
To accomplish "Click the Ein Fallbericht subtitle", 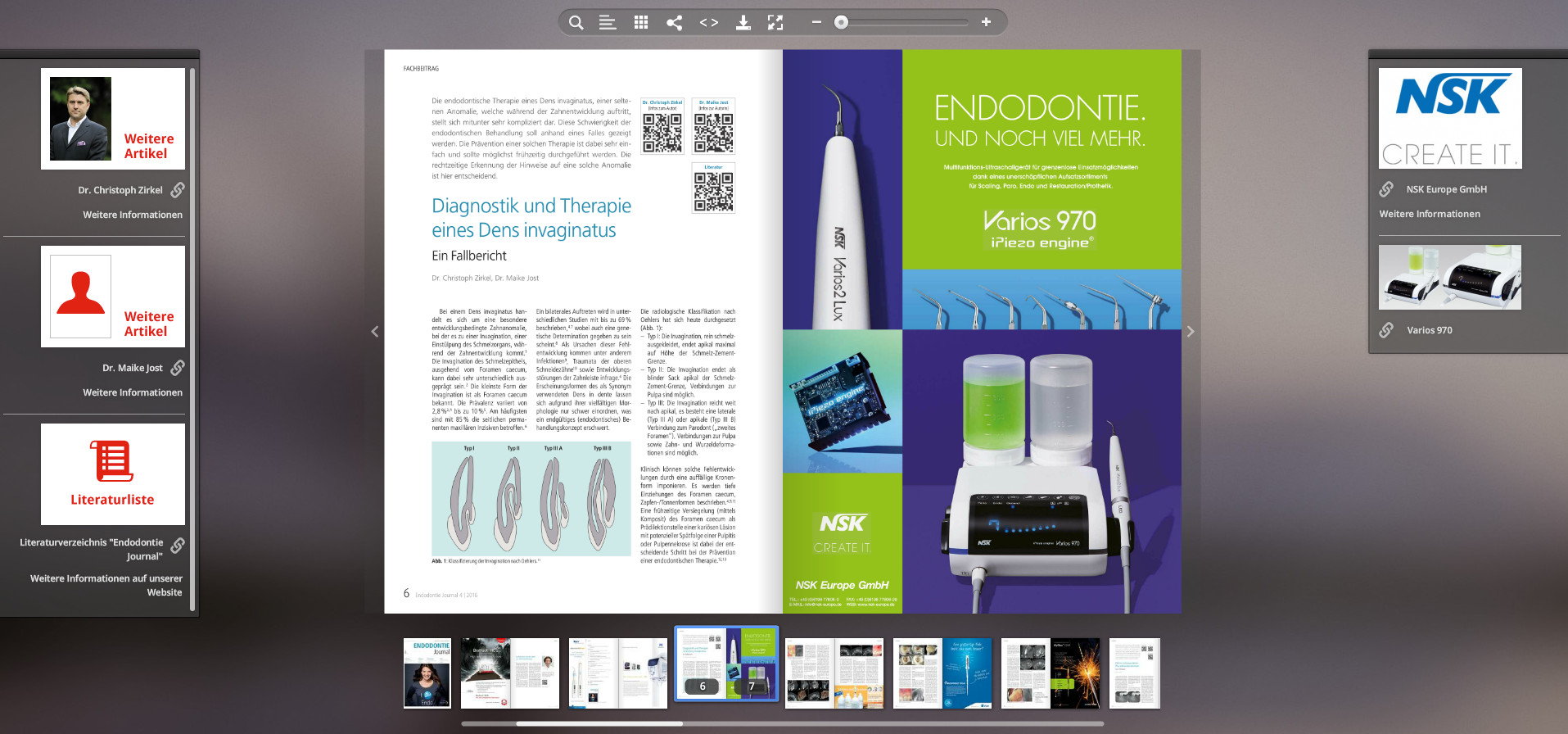I will [469, 256].
